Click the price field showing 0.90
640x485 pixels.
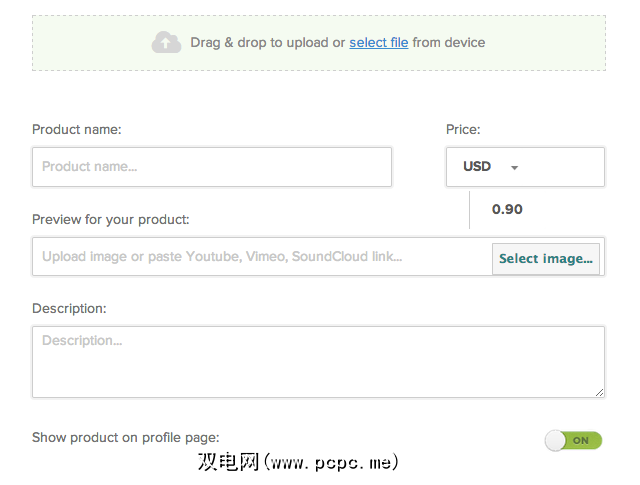point(507,210)
